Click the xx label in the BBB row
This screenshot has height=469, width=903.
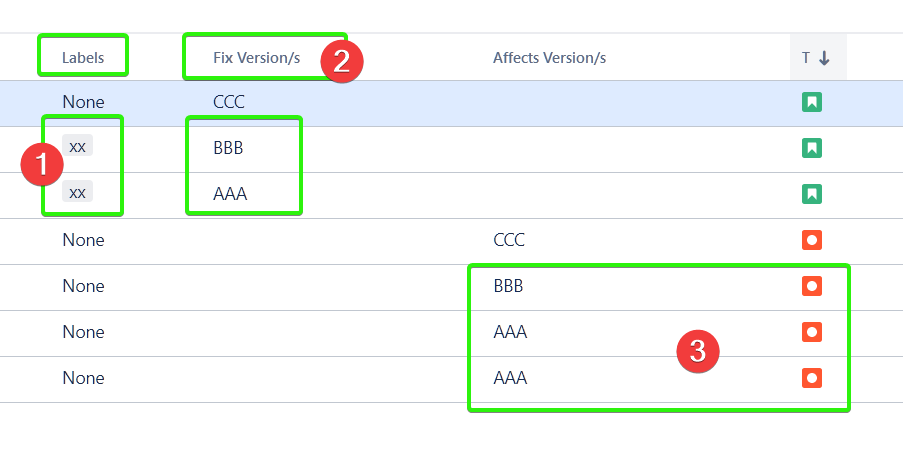[77, 146]
